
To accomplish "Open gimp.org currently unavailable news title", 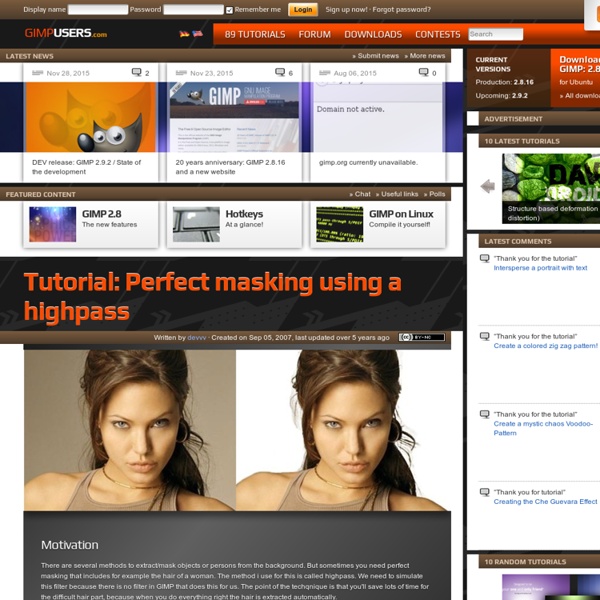I will tap(368, 163).
